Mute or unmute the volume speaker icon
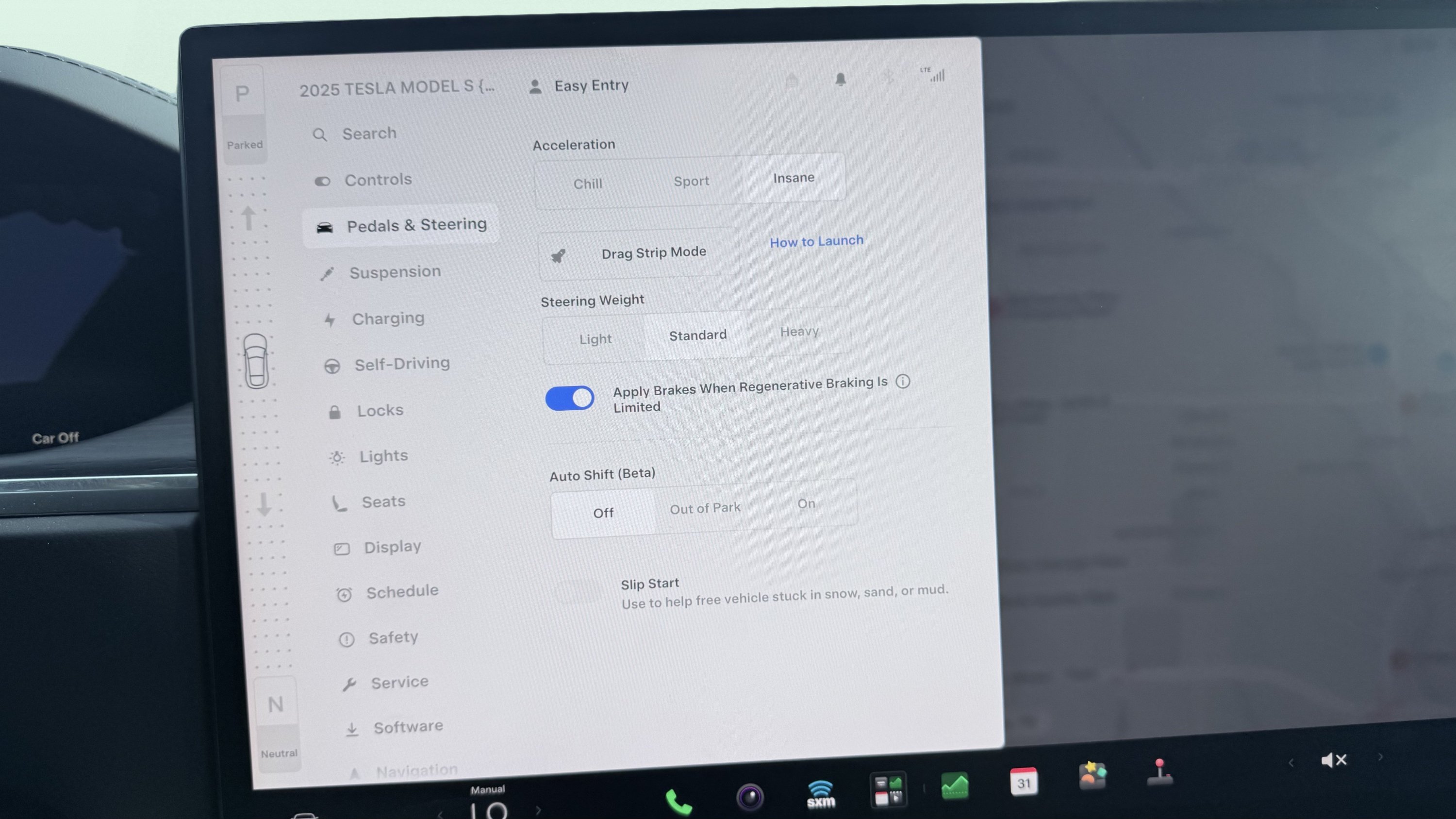Image resolution: width=1456 pixels, height=819 pixels. pyautogui.click(x=1334, y=760)
